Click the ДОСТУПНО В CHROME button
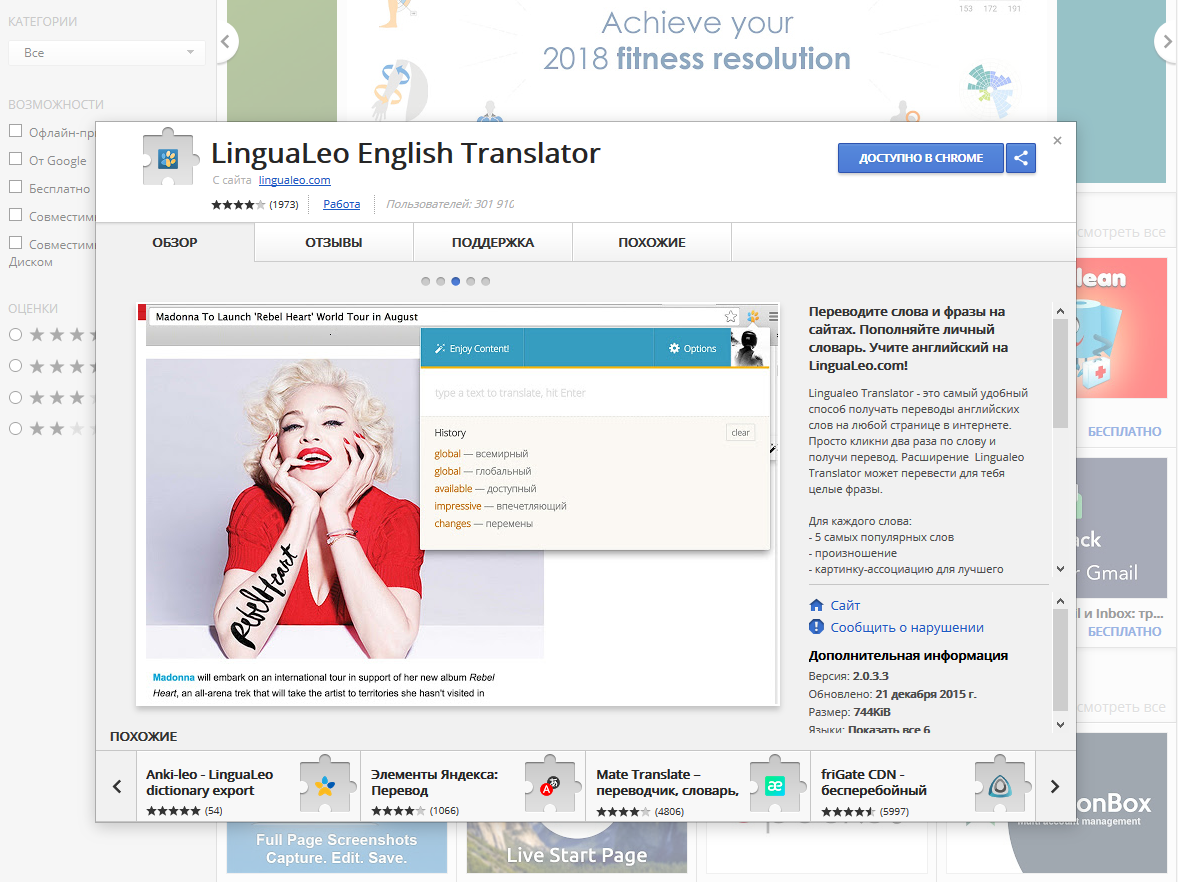The image size is (1178, 882). [921, 158]
